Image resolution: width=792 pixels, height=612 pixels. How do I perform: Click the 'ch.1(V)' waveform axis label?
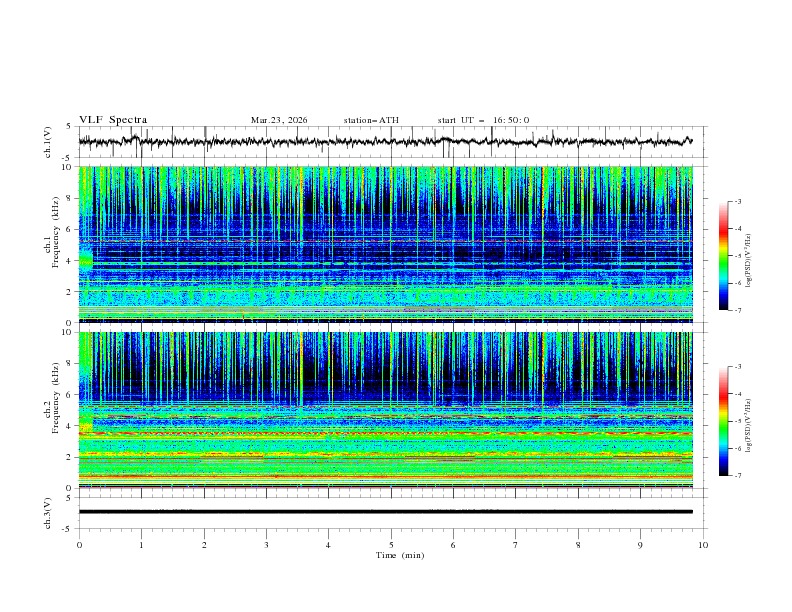[x=48, y=142]
